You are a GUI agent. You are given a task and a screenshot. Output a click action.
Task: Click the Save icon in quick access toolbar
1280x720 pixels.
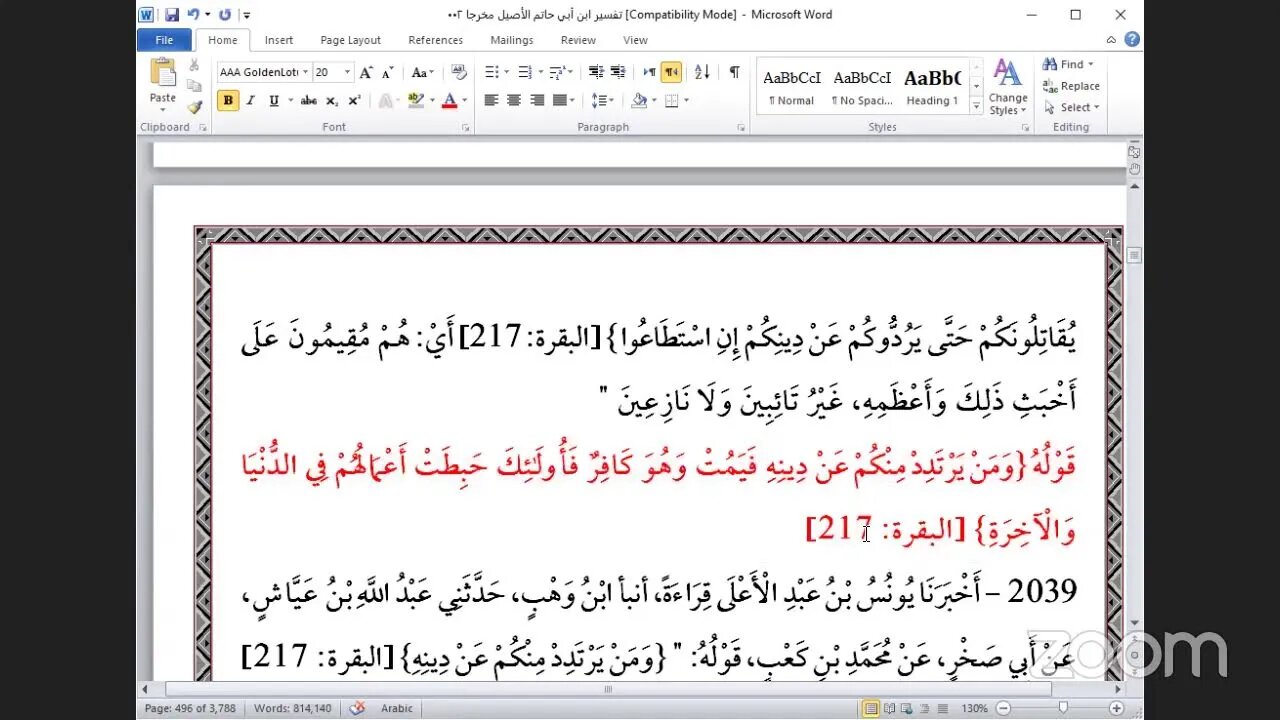tap(172, 14)
